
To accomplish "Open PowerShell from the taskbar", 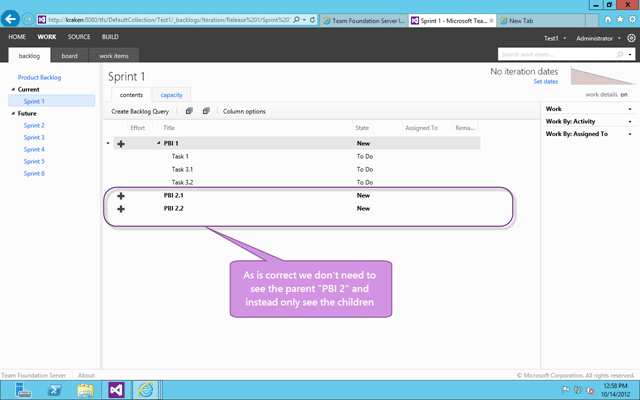I will click(x=55, y=390).
